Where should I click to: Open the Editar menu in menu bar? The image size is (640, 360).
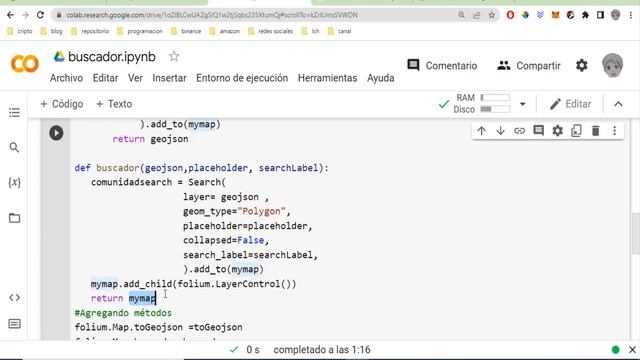click(x=105, y=78)
